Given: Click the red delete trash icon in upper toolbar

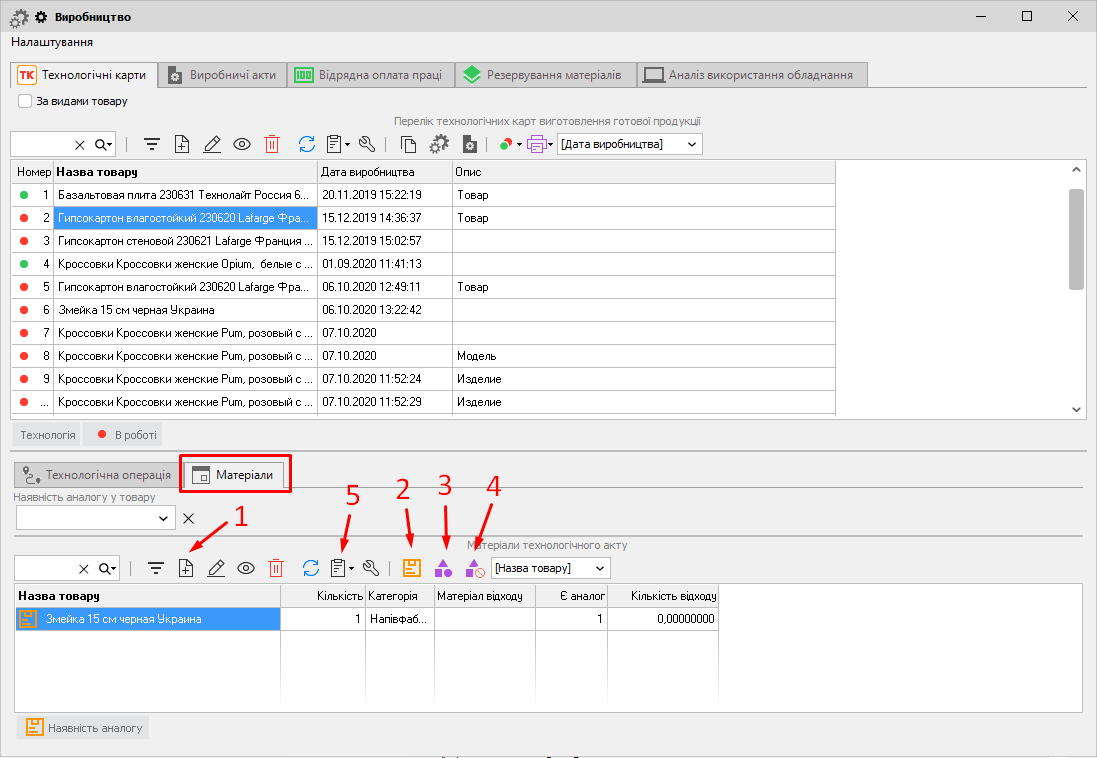Looking at the screenshot, I should pyautogui.click(x=272, y=144).
